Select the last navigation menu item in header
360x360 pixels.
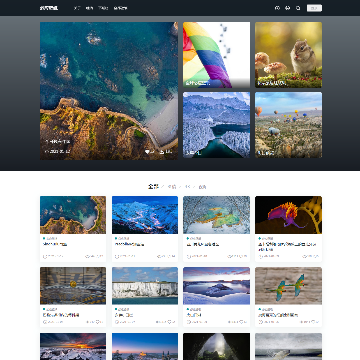coord(120,8)
